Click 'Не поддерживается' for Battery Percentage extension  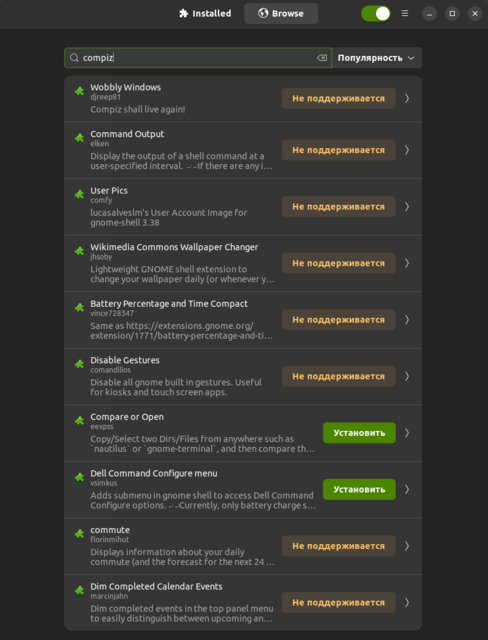coord(339,320)
